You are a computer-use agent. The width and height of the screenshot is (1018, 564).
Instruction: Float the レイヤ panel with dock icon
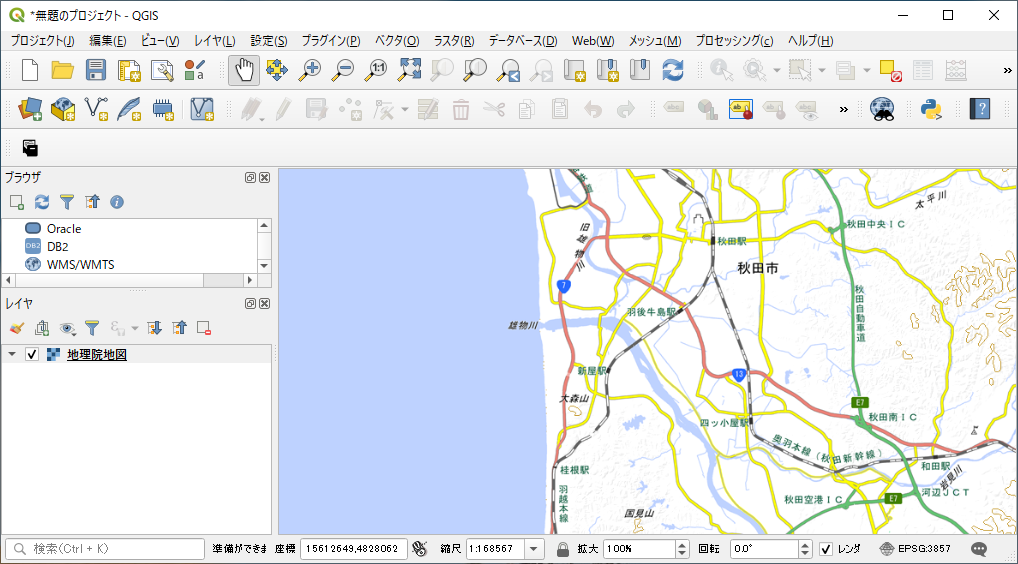(250, 304)
